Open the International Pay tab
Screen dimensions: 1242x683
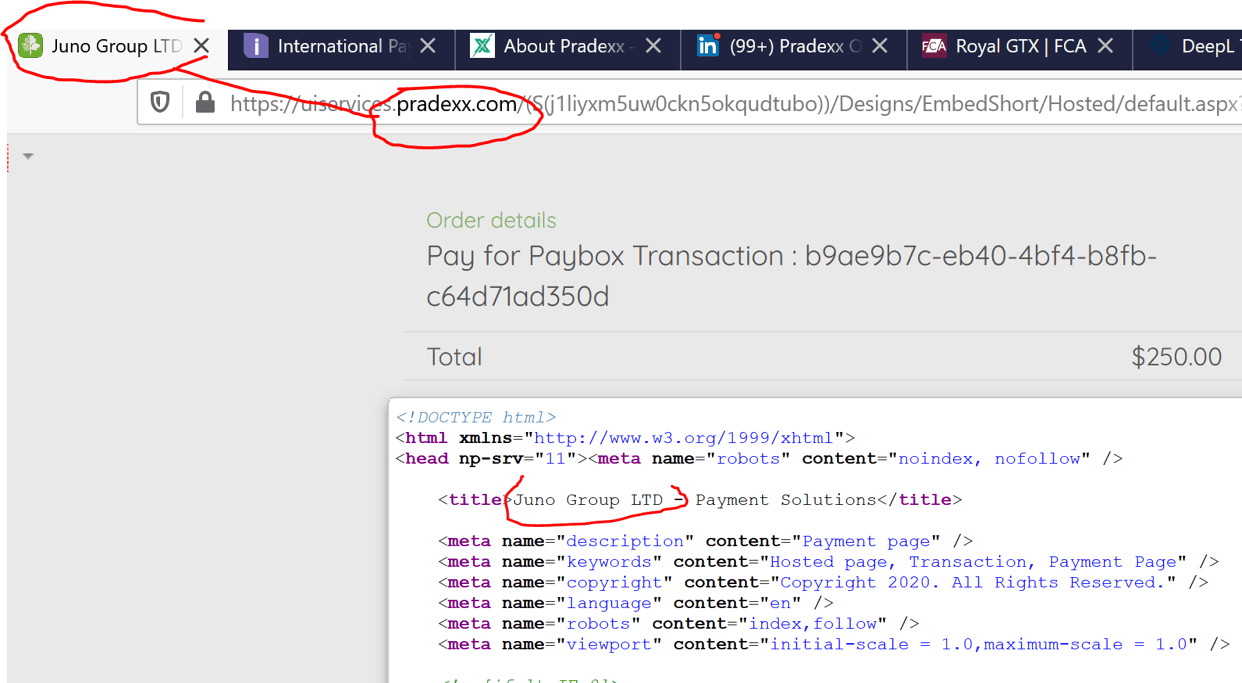click(x=341, y=47)
